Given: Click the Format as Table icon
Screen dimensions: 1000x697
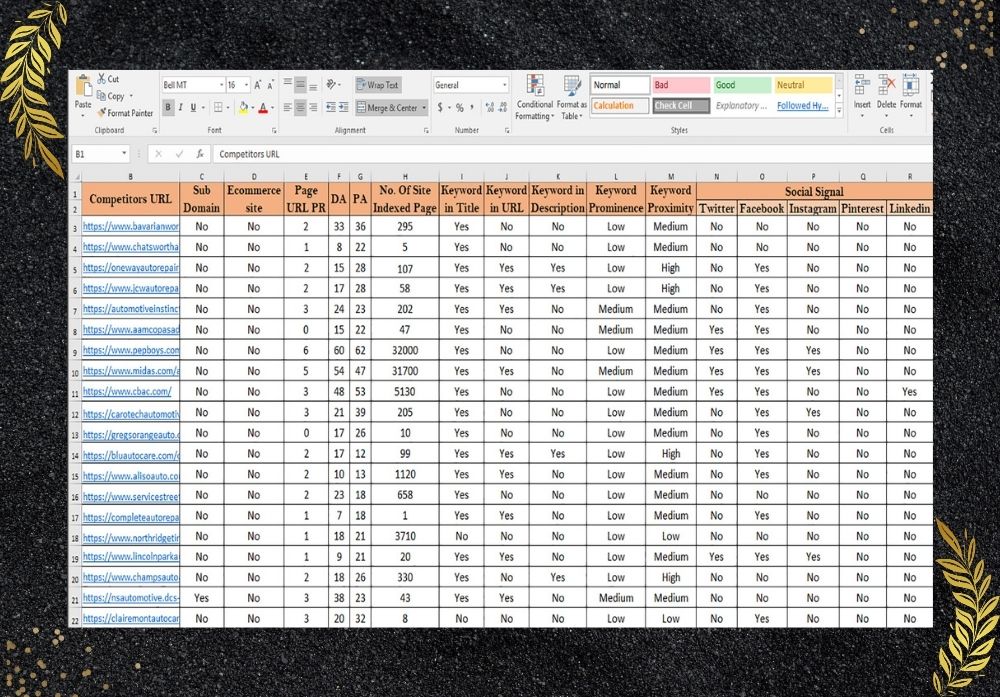Looking at the screenshot, I should [571, 85].
